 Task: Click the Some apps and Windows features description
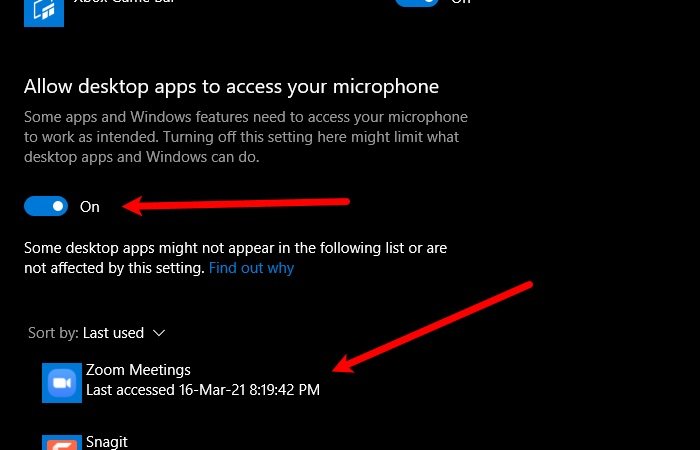point(246,137)
